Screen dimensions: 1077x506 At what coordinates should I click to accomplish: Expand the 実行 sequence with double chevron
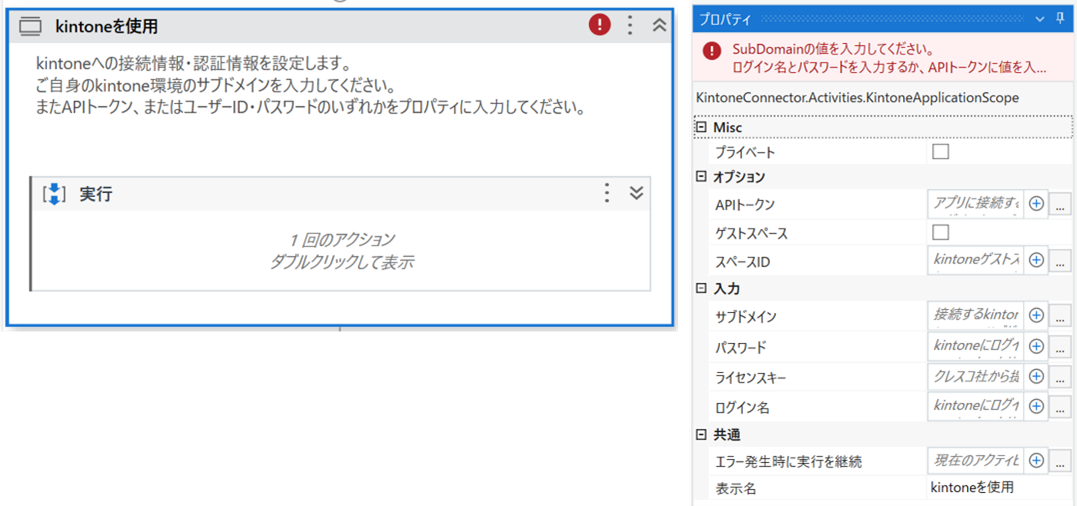637,193
